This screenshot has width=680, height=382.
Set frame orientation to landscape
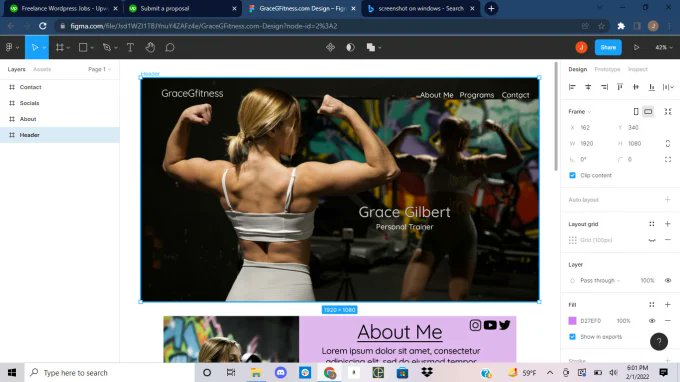(648, 111)
